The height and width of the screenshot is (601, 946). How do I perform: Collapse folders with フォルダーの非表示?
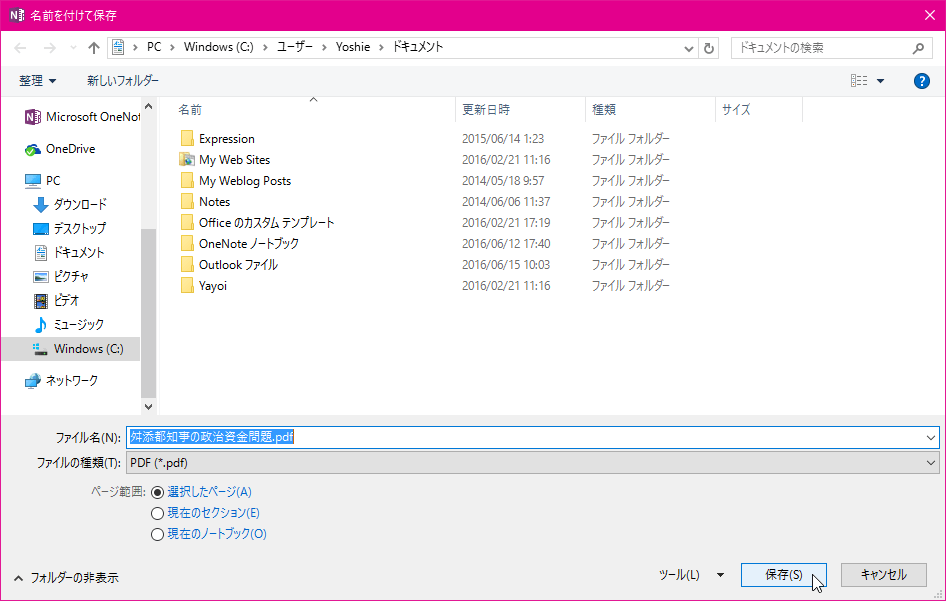click(66, 578)
